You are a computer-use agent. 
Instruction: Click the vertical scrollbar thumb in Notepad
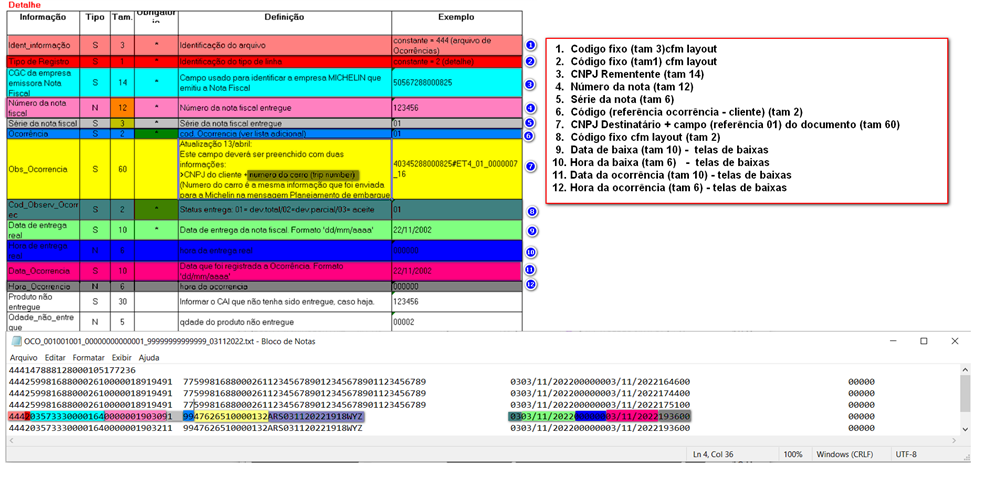pos(965,393)
